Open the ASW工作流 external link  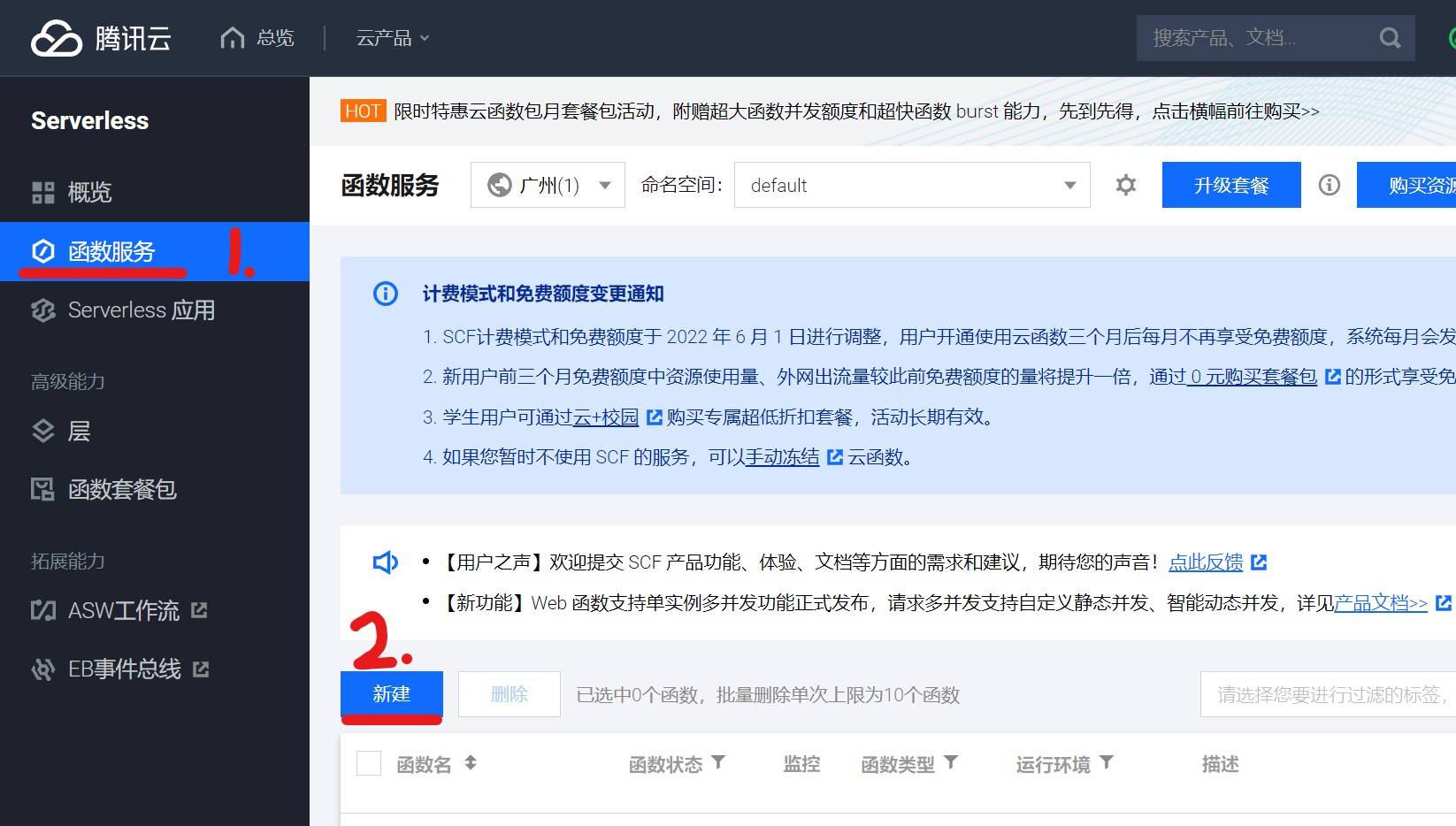click(x=123, y=610)
